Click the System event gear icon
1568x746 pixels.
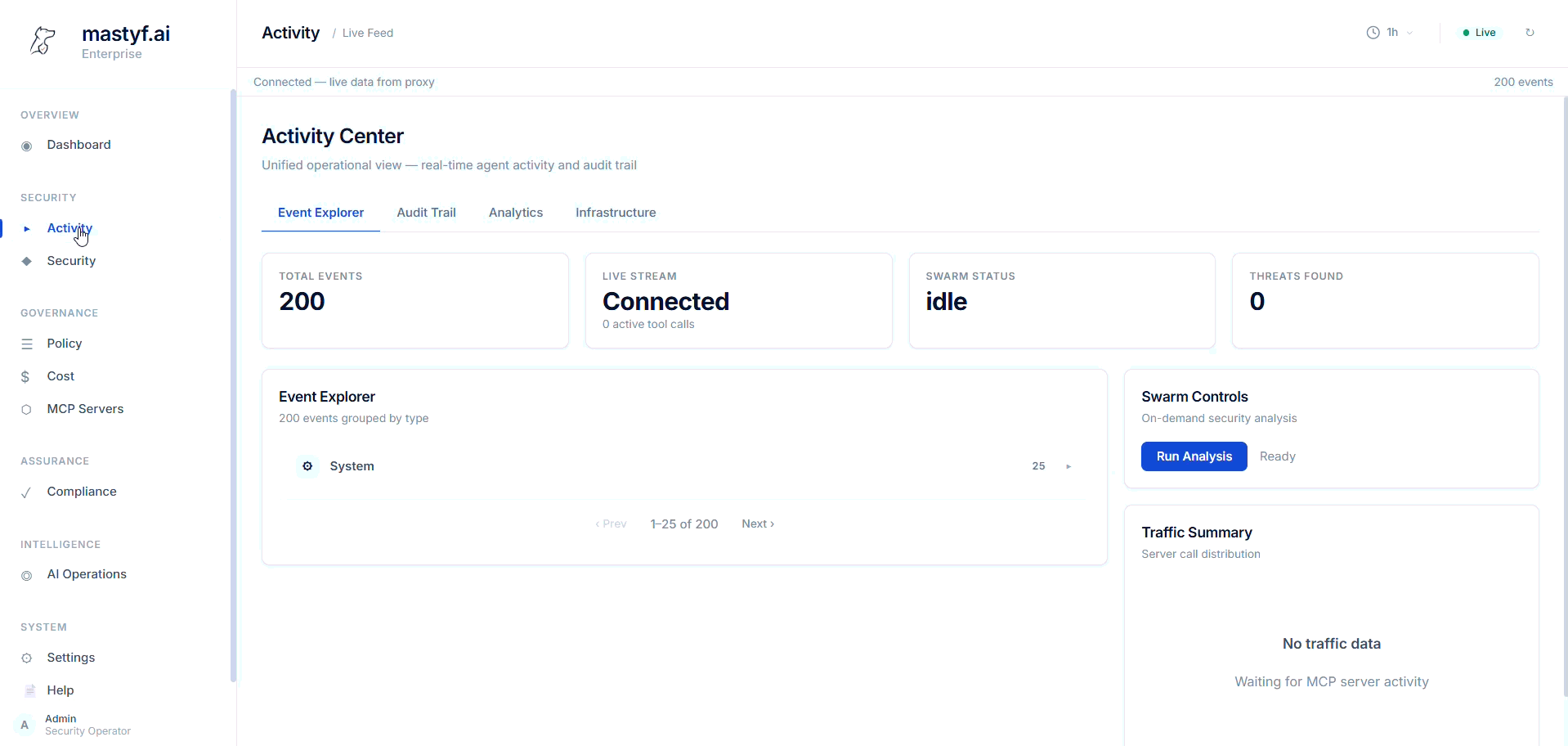point(307,466)
